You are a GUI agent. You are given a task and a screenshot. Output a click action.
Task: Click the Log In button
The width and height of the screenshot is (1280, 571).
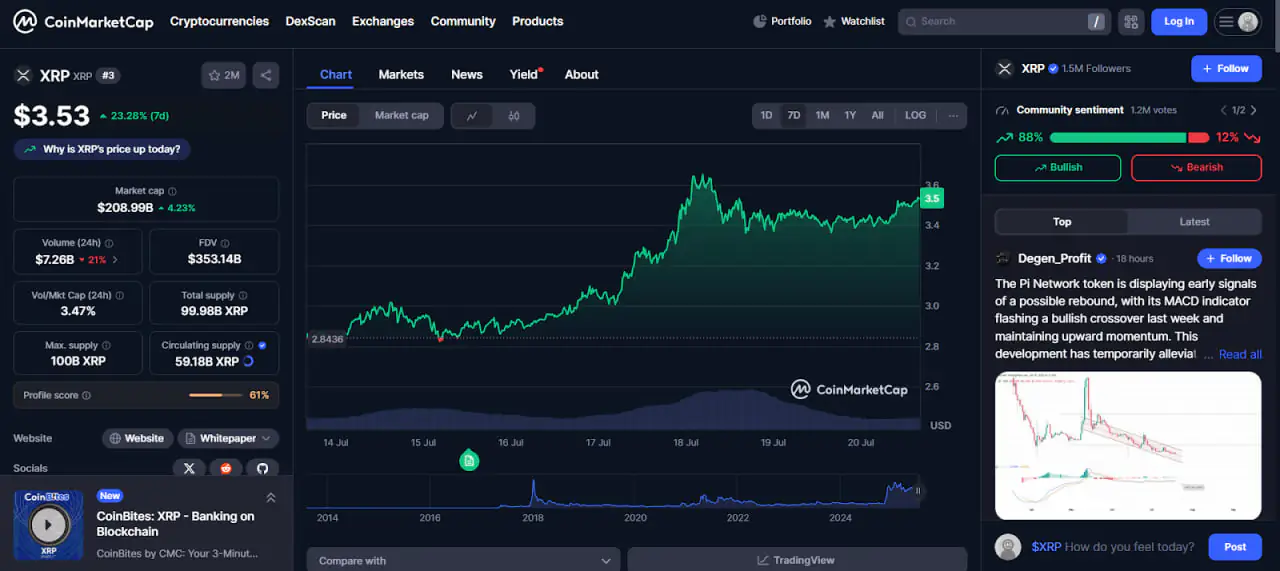pos(1179,22)
